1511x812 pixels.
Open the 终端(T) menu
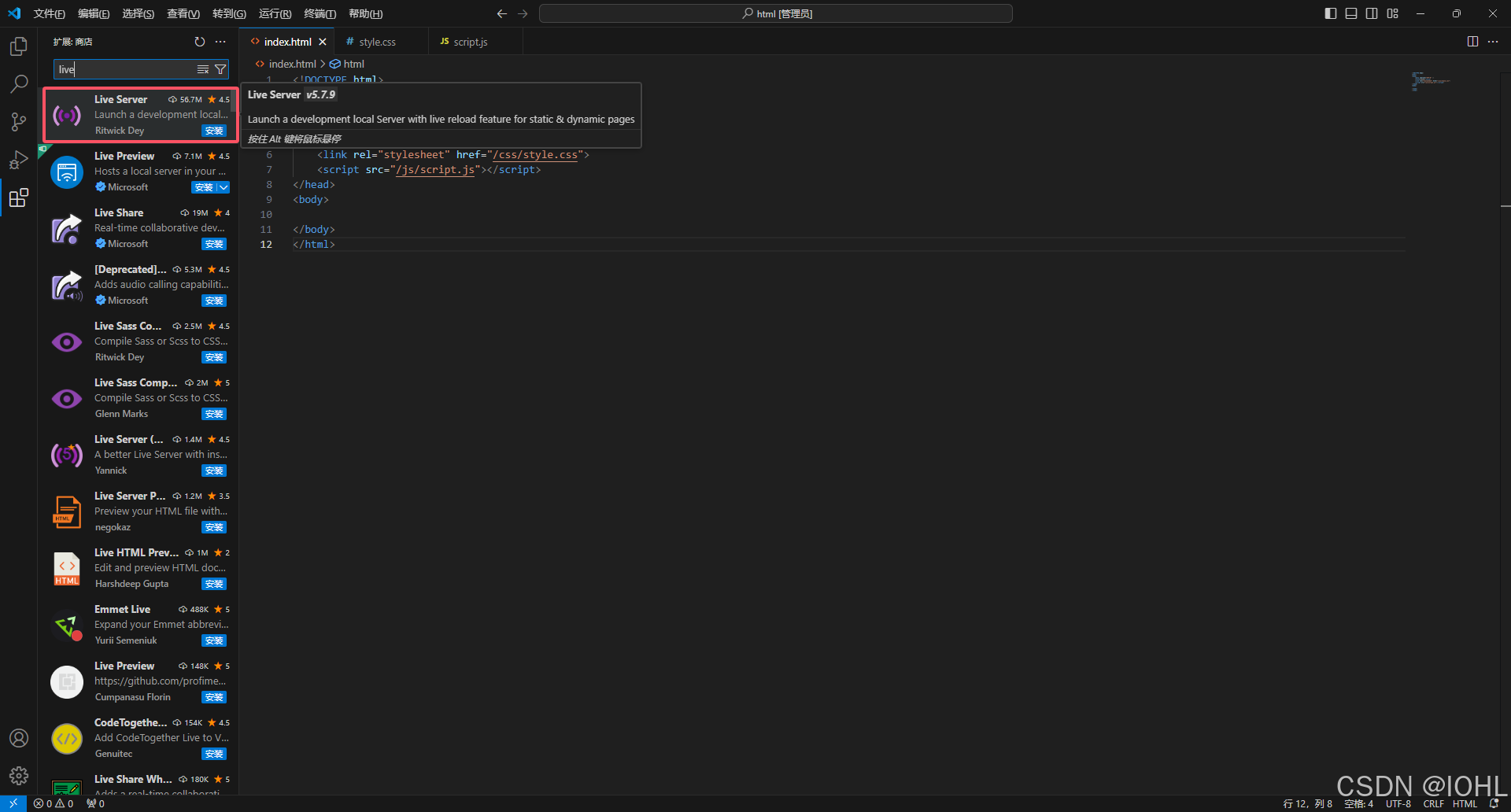(320, 13)
